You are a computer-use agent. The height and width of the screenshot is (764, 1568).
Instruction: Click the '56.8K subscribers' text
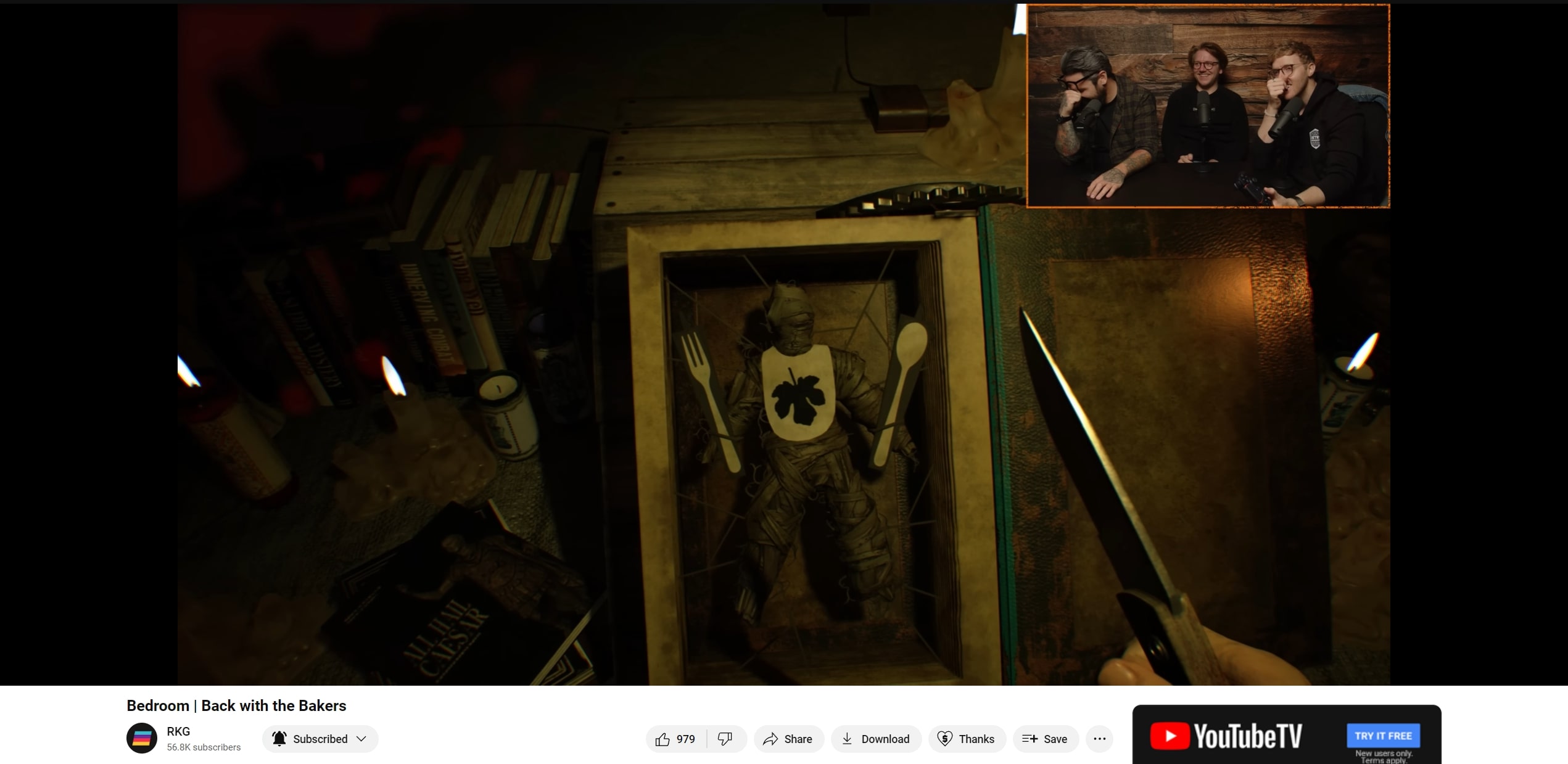204,747
